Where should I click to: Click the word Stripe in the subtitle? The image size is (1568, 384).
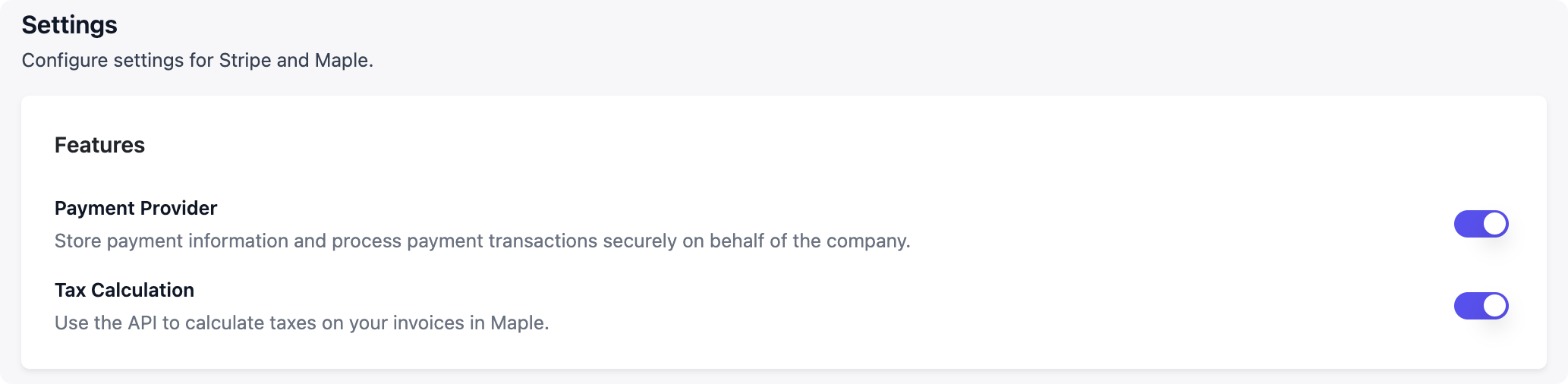pyautogui.click(x=244, y=60)
